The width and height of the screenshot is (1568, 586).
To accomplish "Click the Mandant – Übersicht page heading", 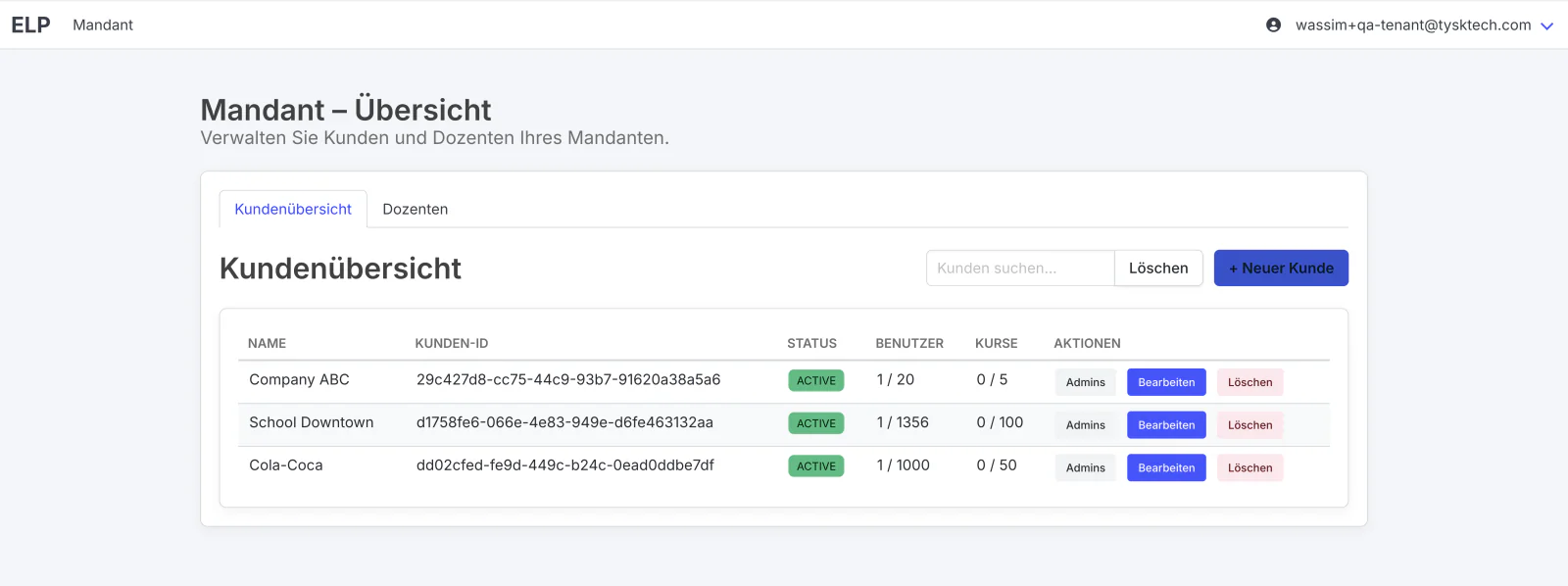I will point(346,110).
